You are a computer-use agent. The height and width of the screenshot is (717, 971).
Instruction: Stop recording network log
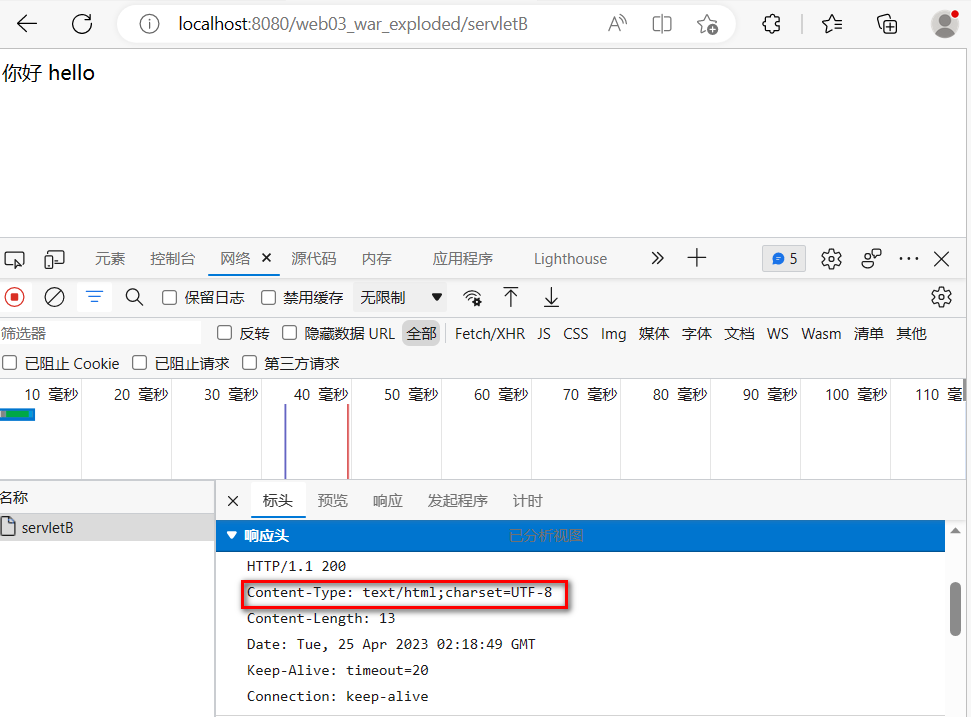[14, 297]
